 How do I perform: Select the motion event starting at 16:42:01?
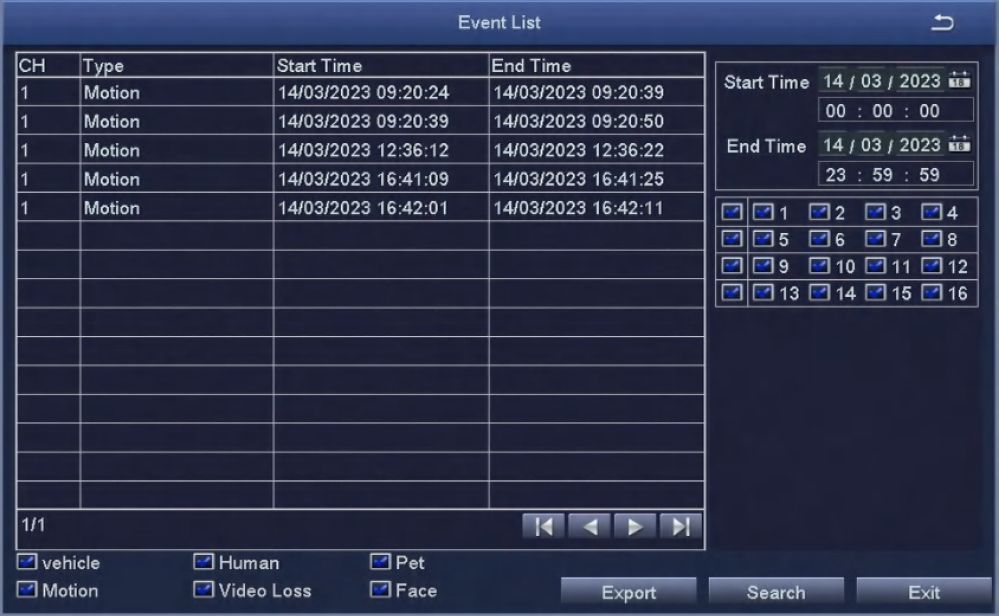coord(360,209)
